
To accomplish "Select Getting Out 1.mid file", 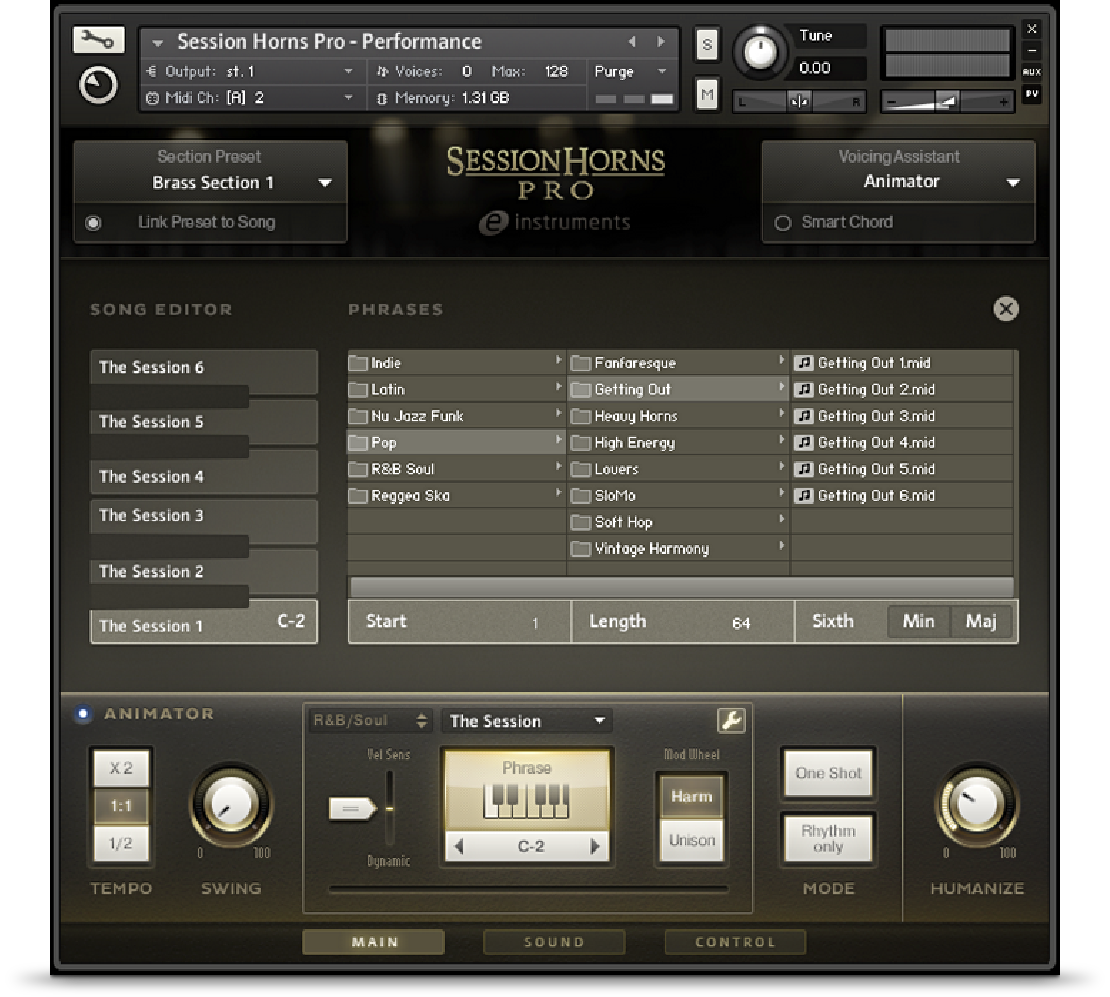I will 903,363.
